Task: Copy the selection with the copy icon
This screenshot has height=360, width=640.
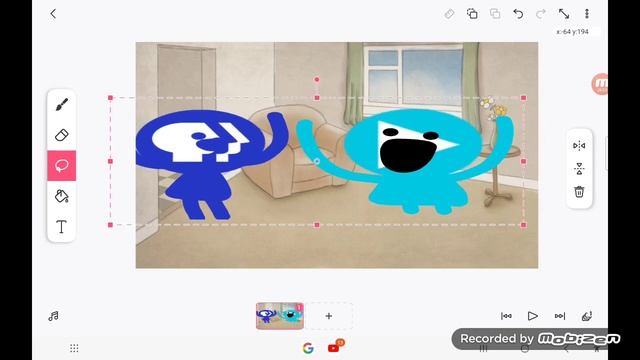Action: point(472,14)
